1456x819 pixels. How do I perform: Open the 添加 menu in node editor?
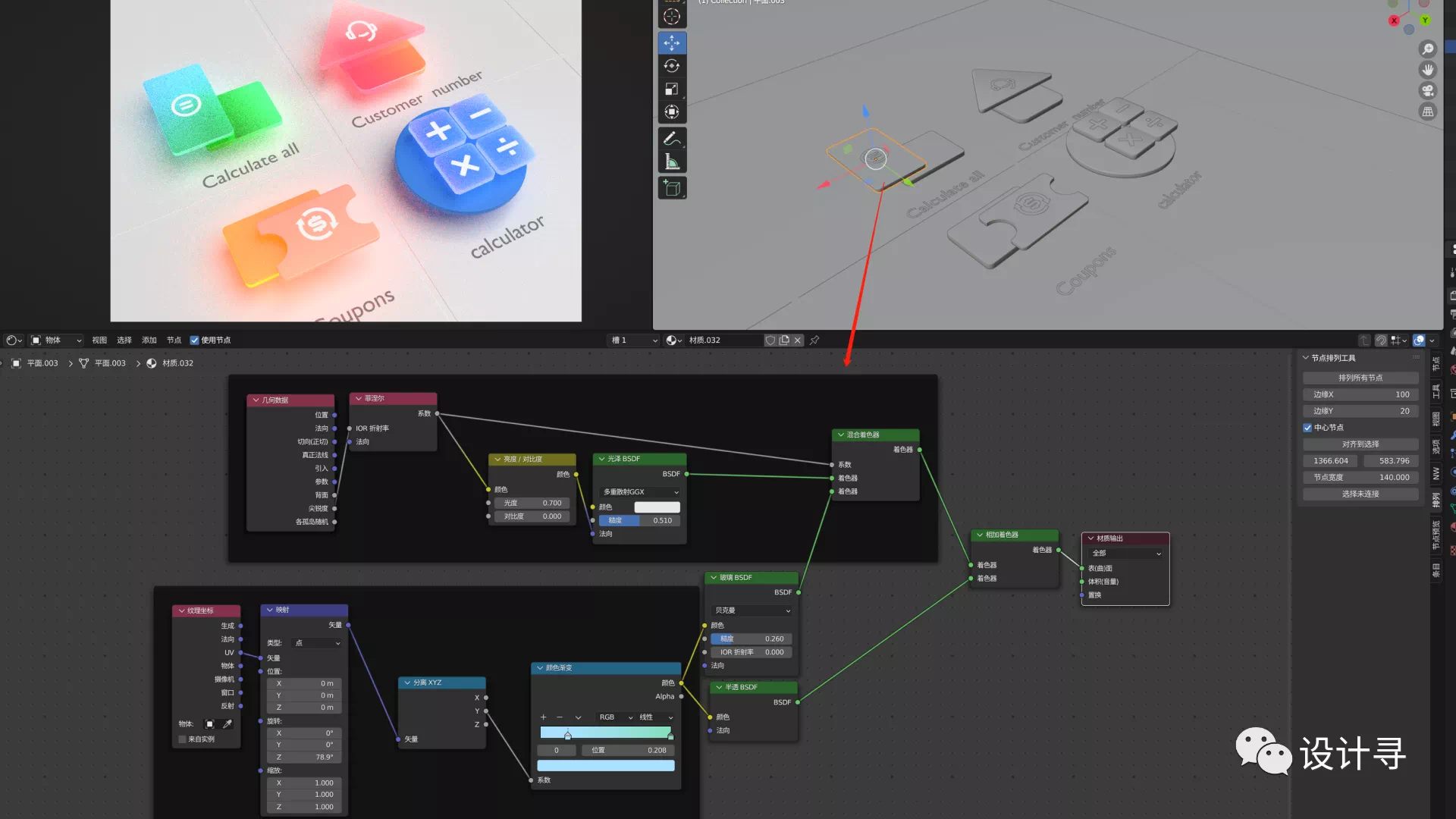pos(149,340)
